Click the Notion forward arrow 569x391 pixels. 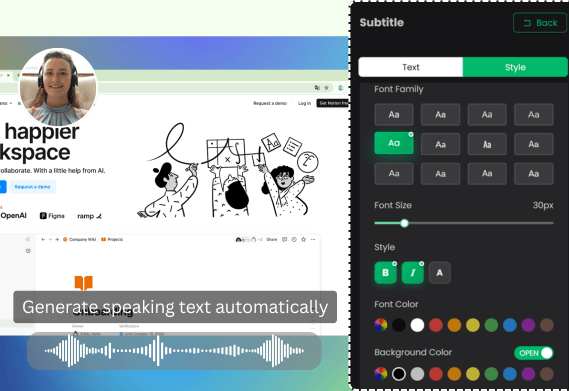[x=50, y=240]
